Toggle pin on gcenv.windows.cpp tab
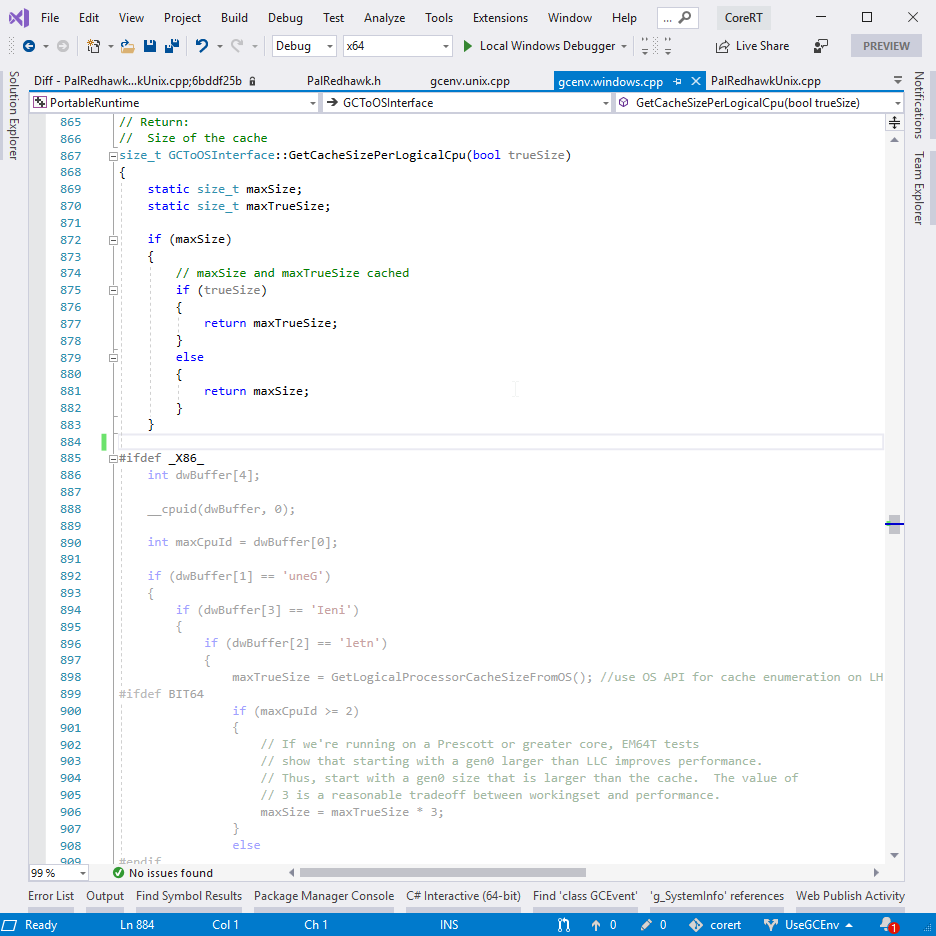 click(677, 81)
